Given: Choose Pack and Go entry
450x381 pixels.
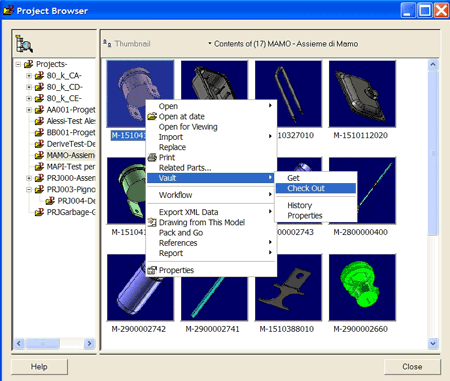Looking at the screenshot, I should (x=211, y=232).
